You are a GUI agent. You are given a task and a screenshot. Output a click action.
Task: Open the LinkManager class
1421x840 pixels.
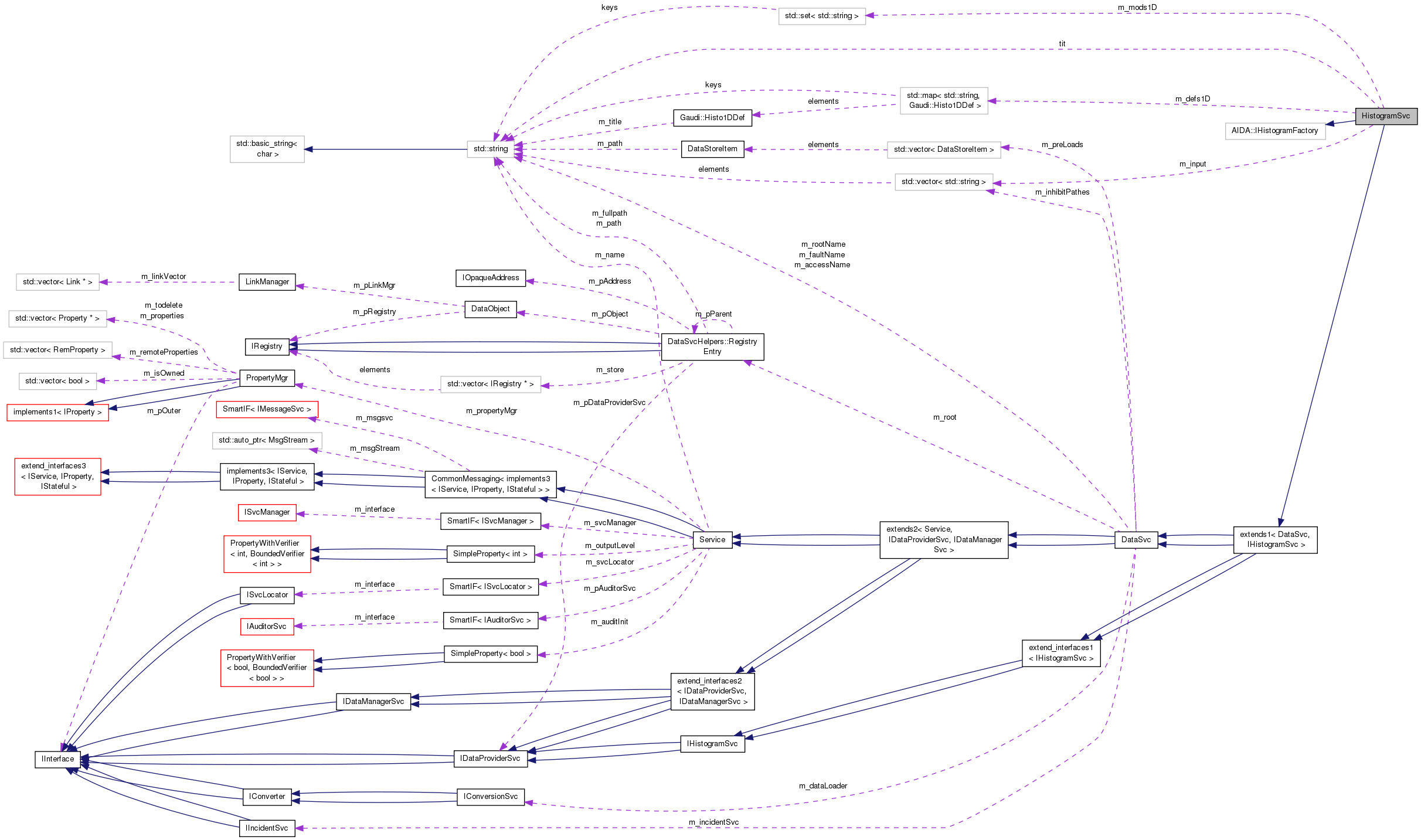267,282
